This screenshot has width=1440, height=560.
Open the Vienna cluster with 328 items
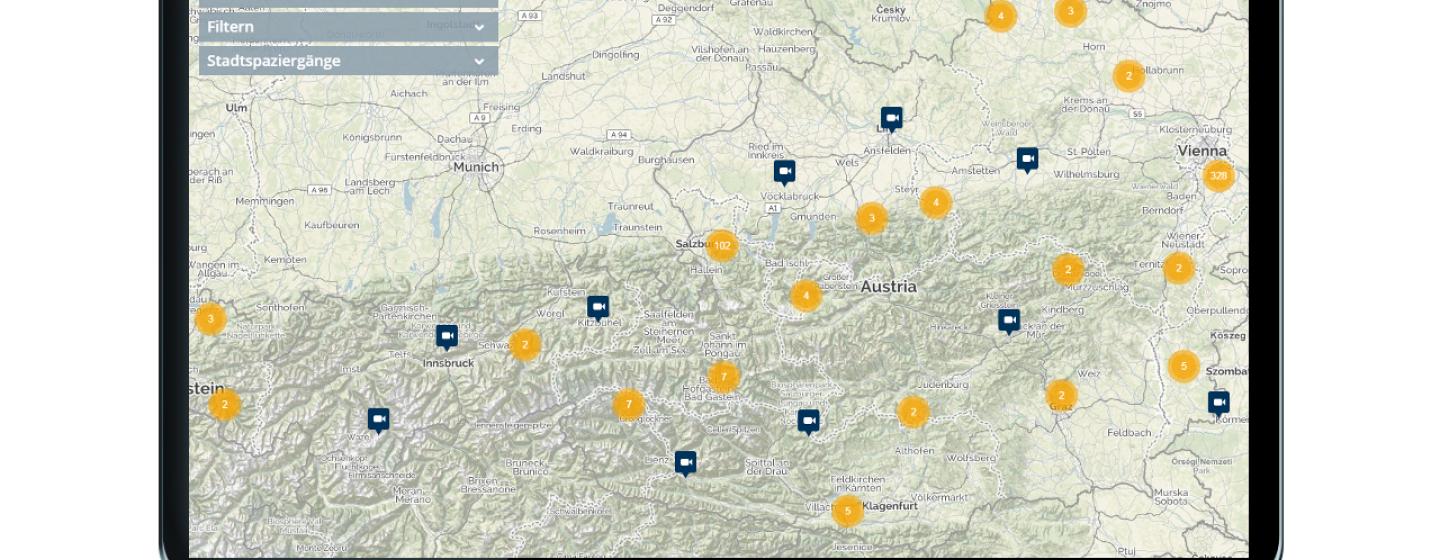1219,176
